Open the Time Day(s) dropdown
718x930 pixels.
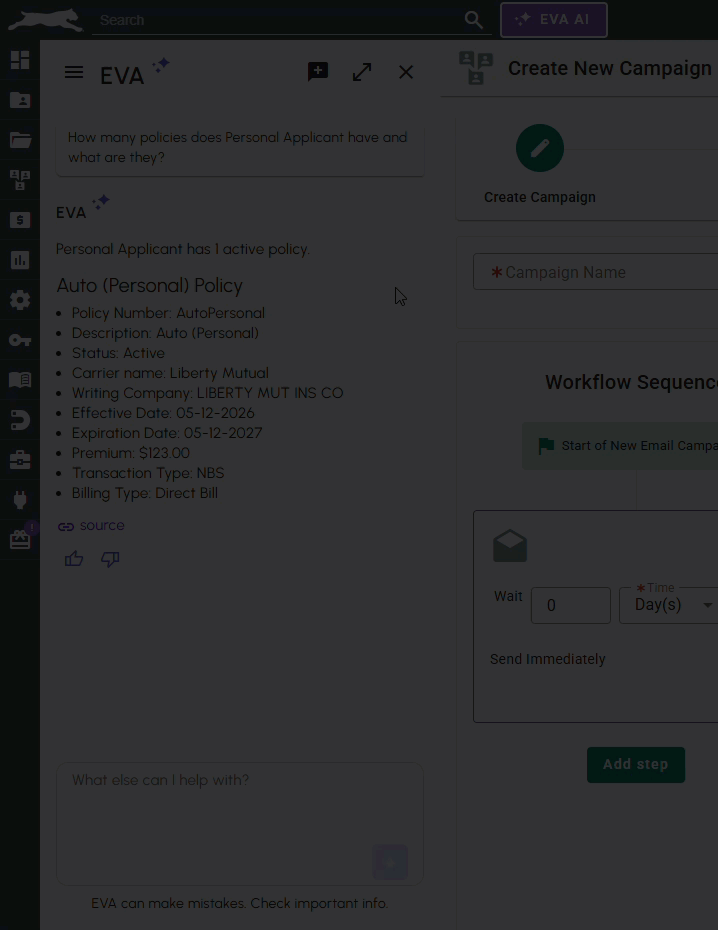coord(668,605)
